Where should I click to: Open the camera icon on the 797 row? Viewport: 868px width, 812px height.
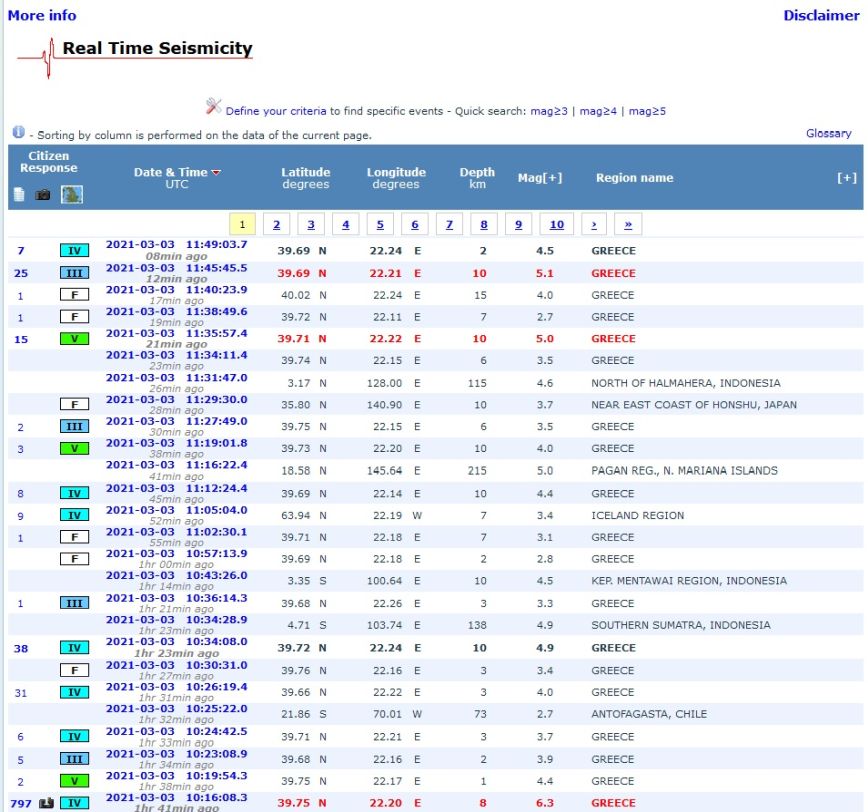(45, 803)
